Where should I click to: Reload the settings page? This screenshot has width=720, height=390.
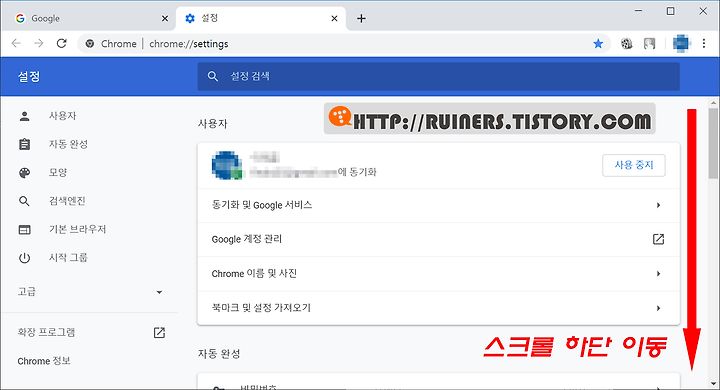(x=62, y=44)
